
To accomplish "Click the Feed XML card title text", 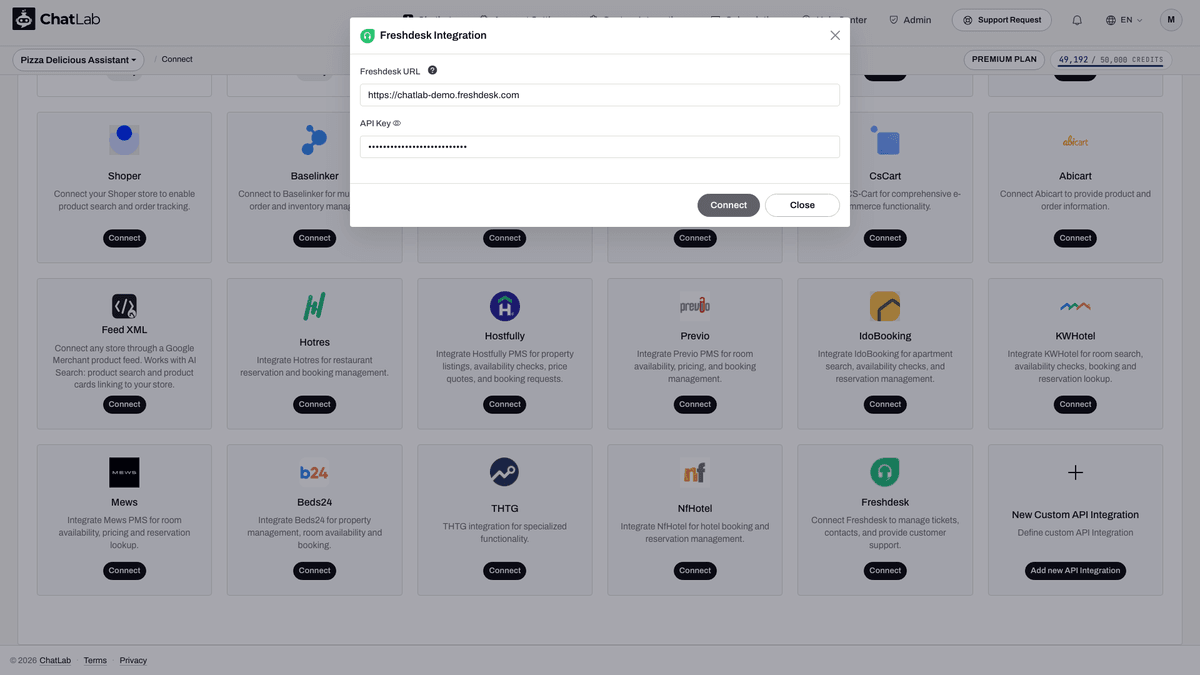I will [x=124, y=330].
